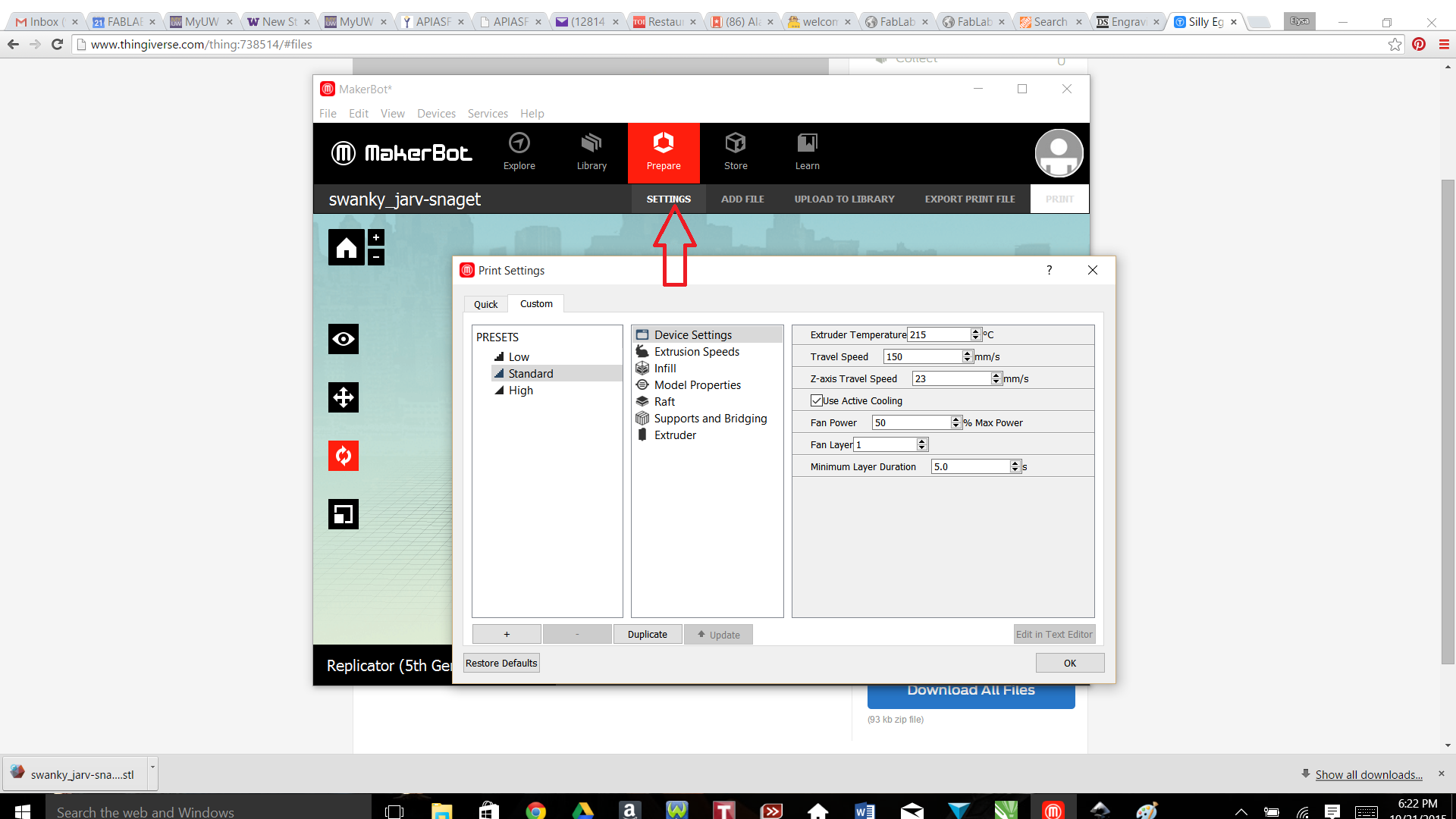Confirm Print Settings with OK
Screen dimensions: 1456x819
pyautogui.click(x=1070, y=663)
